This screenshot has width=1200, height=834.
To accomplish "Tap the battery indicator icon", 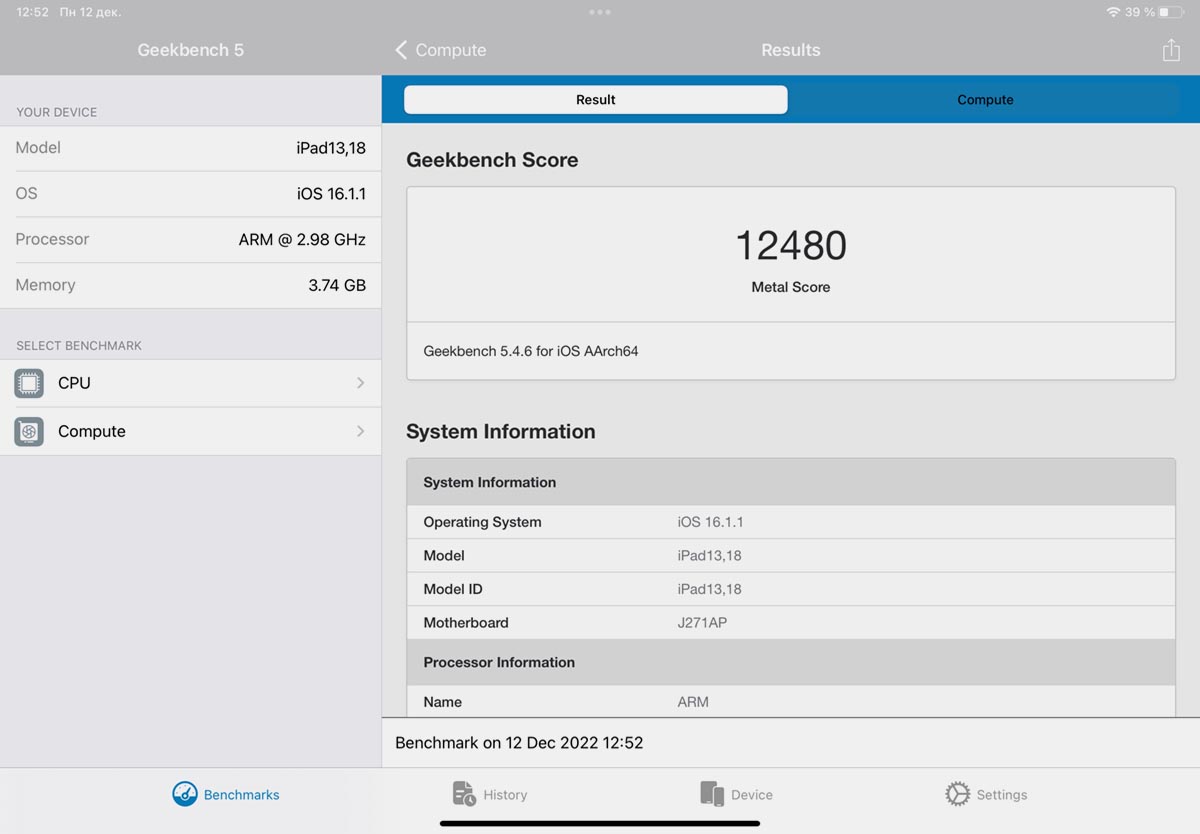I will (x=1170, y=12).
